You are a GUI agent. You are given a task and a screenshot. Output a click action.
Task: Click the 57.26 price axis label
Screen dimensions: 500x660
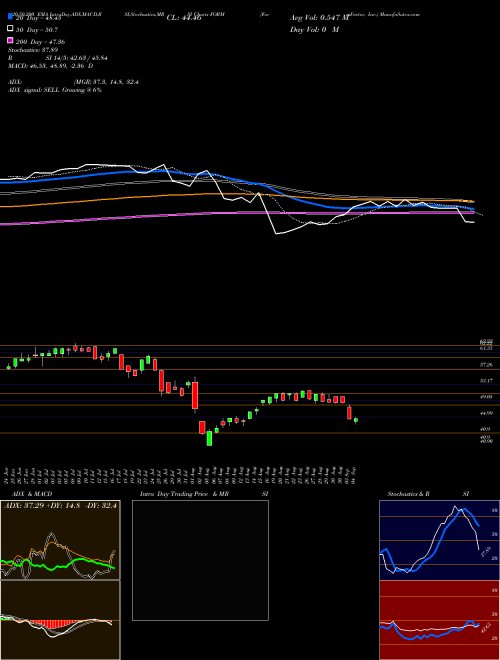pos(486,365)
